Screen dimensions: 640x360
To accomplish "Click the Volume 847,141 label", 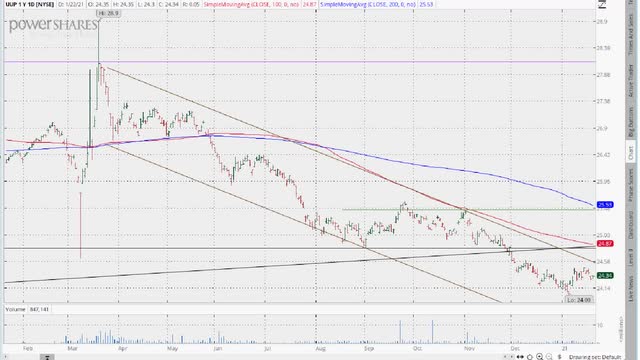I will tap(27, 309).
